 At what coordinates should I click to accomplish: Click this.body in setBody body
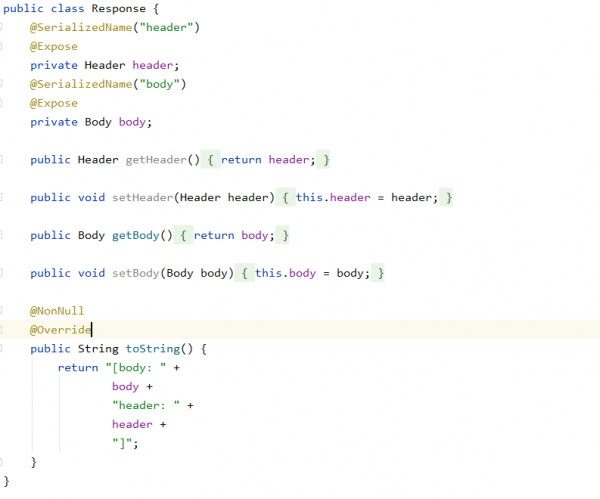(x=286, y=273)
